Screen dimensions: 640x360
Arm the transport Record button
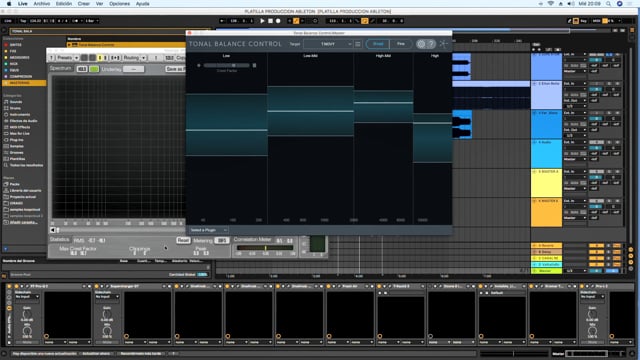tap(278, 21)
